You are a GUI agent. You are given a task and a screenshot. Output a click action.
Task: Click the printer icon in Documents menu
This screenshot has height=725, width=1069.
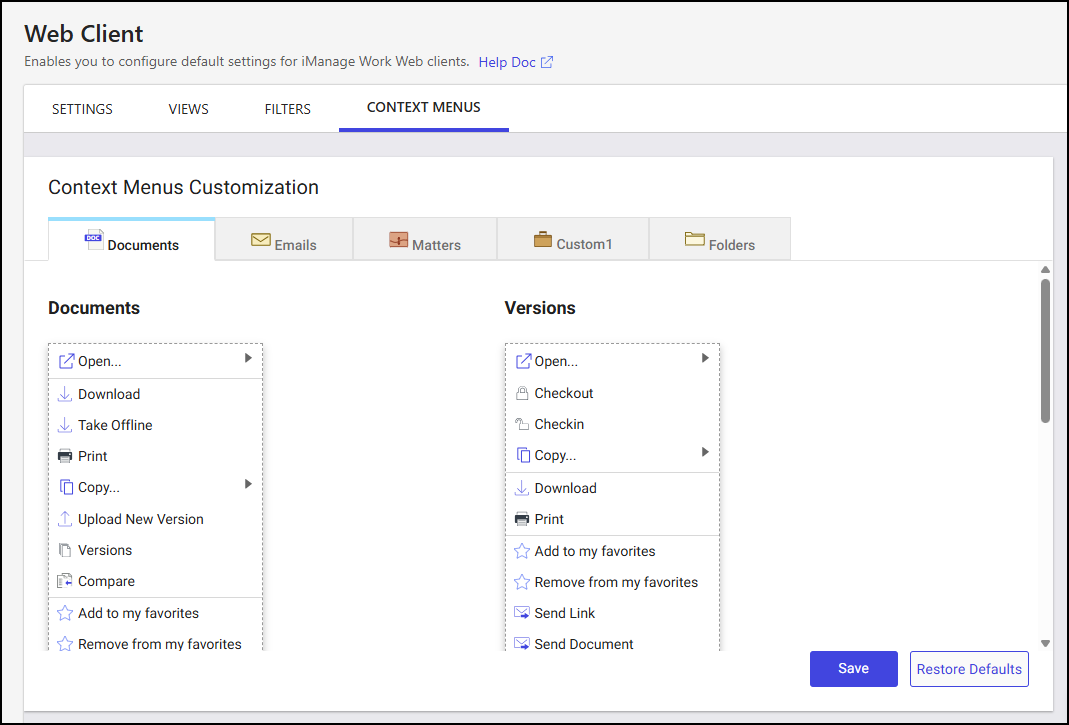(65, 456)
